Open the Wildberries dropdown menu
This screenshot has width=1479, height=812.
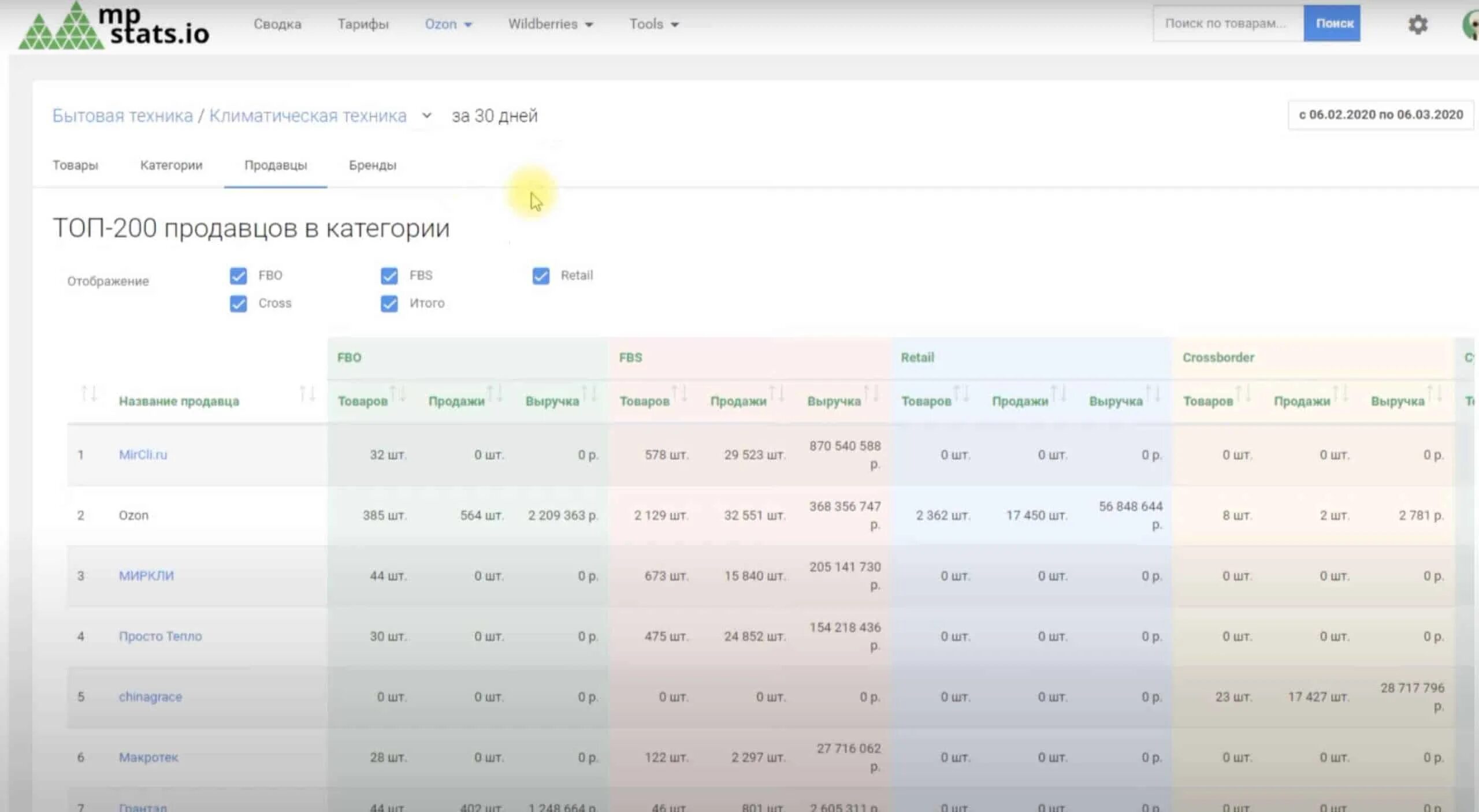pyautogui.click(x=550, y=24)
